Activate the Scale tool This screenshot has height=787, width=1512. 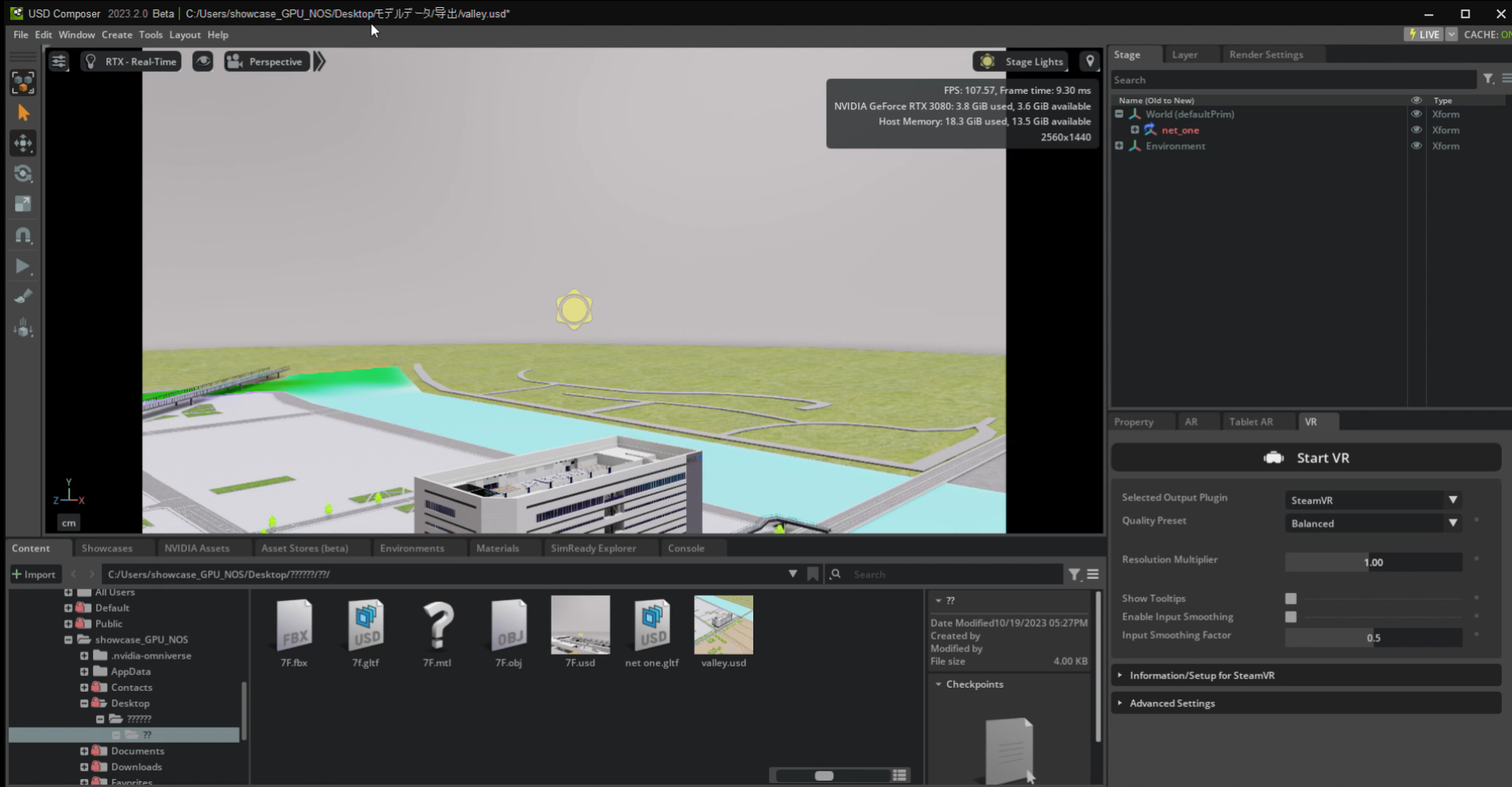click(x=23, y=204)
